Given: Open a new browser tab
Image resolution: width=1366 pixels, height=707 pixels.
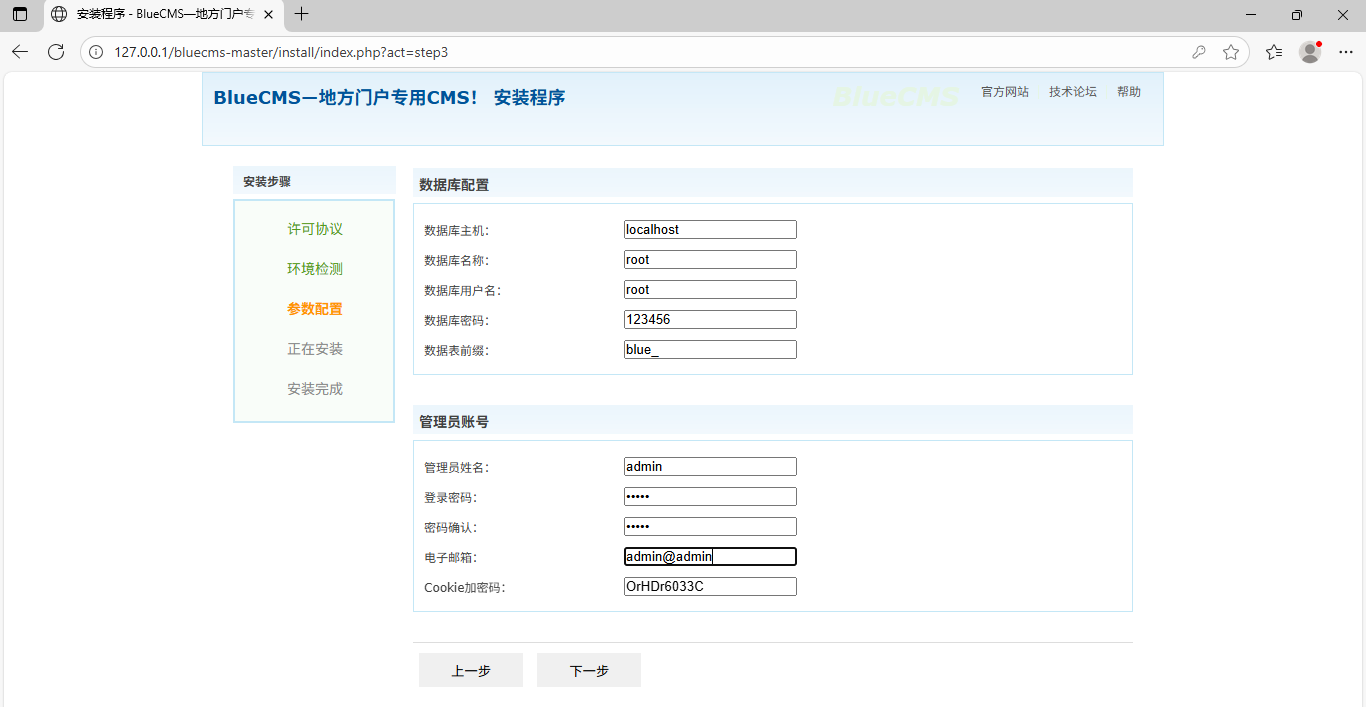Looking at the screenshot, I should [x=302, y=14].
